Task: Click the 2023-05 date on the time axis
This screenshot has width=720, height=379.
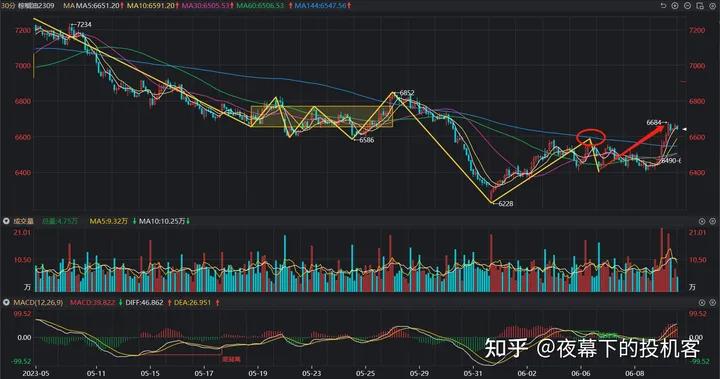Action: coord(36,373)
